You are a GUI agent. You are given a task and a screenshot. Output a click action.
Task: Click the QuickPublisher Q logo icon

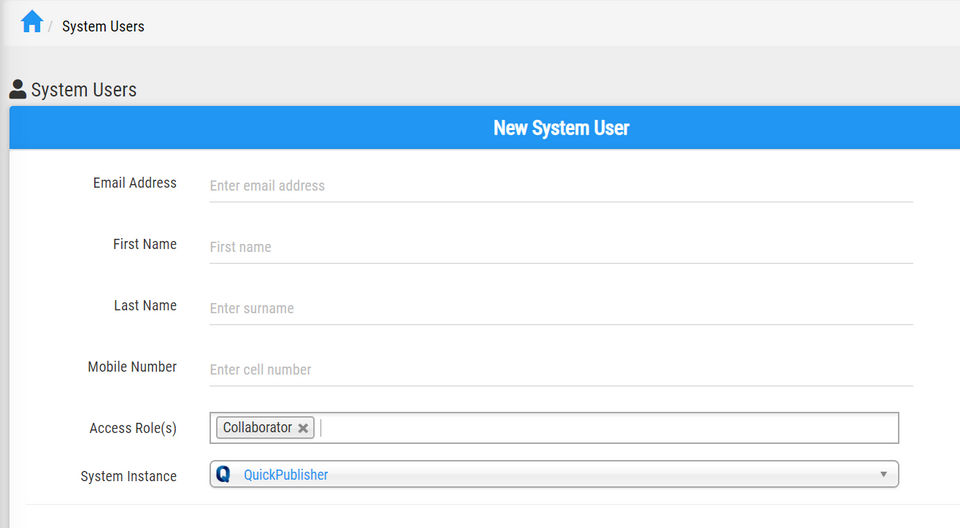click(x=223, y=474)
